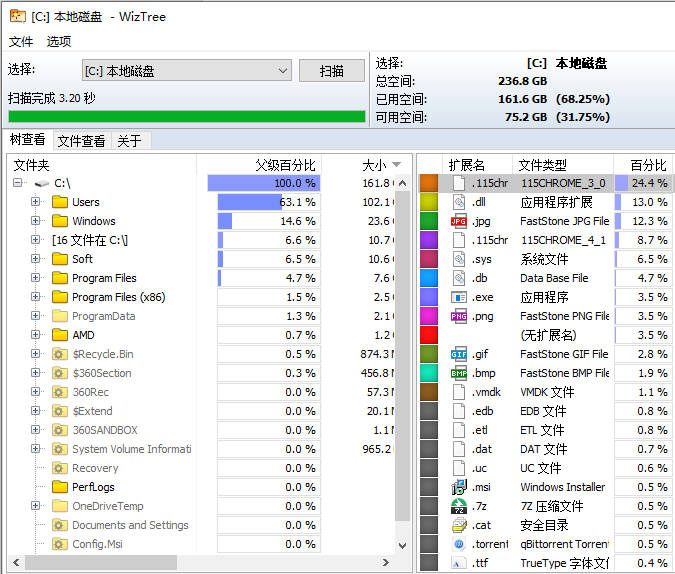Click the $Recycle.Bin system folder icon
Viewport: 675px width, 574px height.
[x=60, y=354]
